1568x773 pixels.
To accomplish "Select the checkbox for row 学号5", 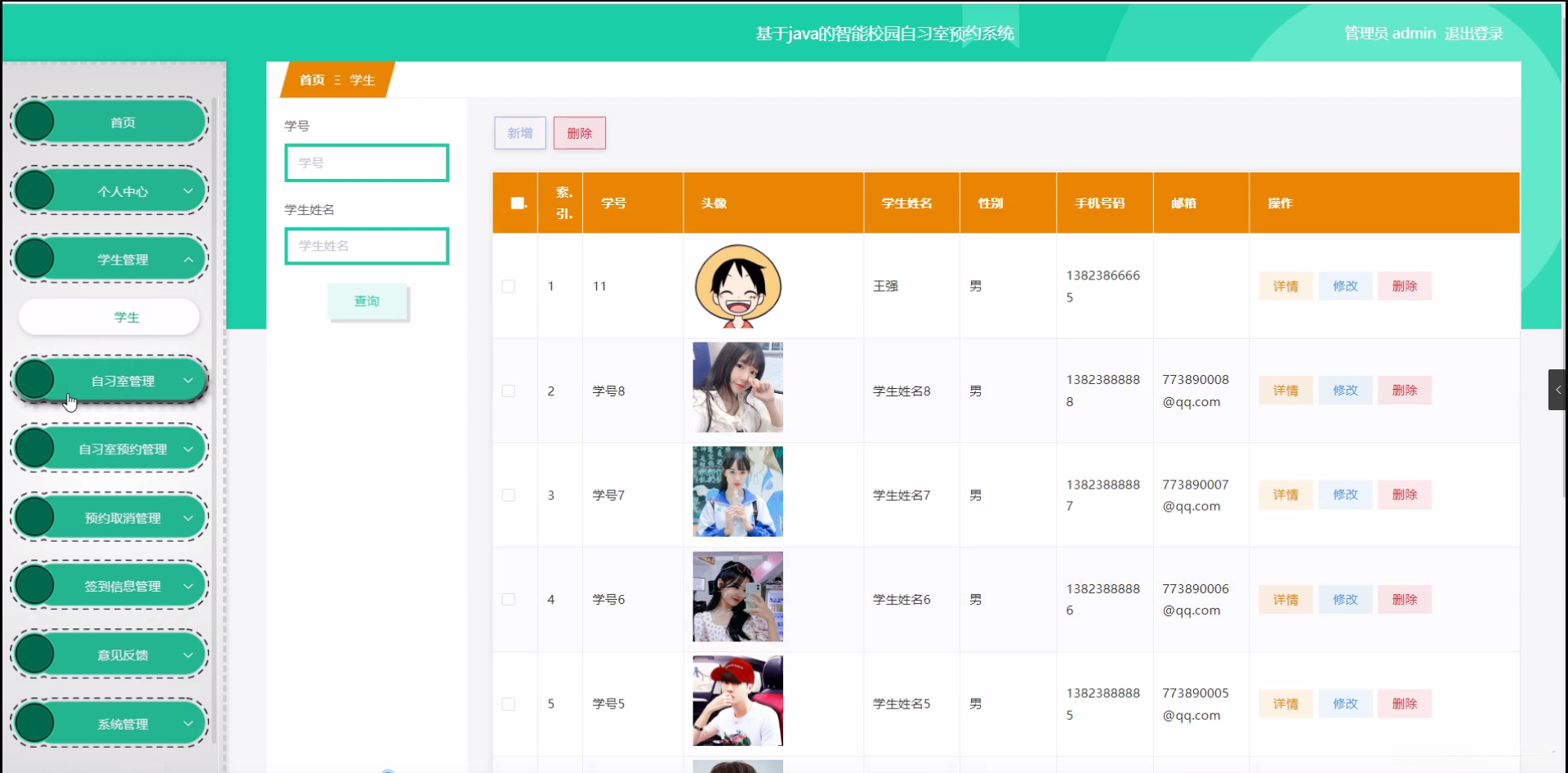I will [x=508, y=704].
